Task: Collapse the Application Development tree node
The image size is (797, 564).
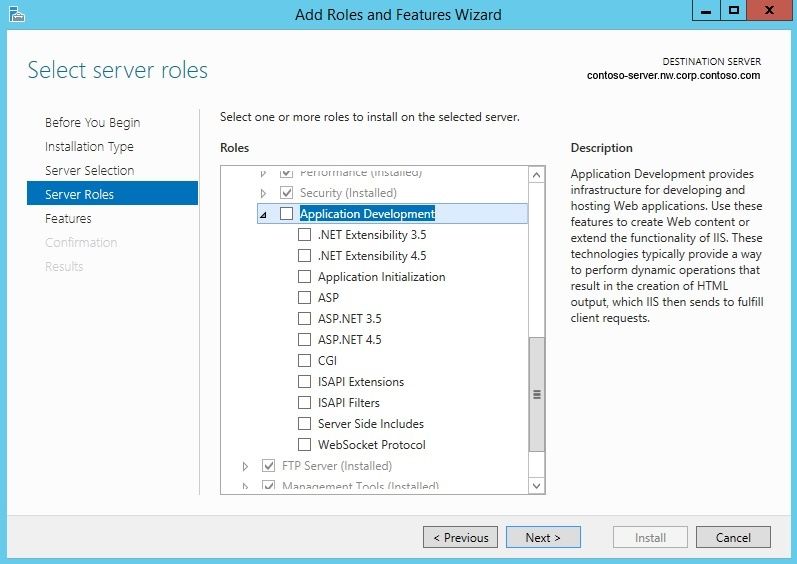Action: click(263, 215)
